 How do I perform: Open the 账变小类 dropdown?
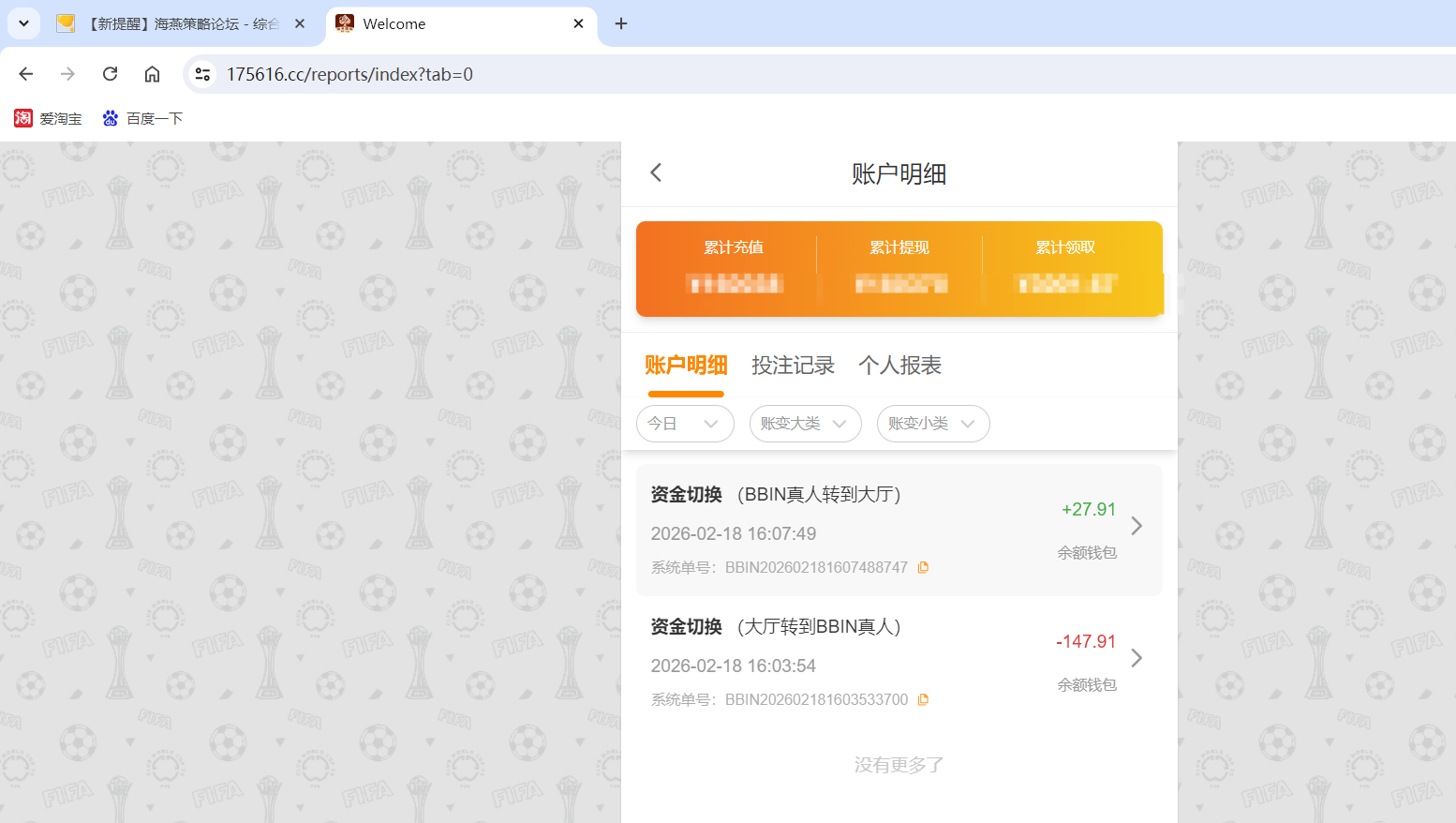(933, 424)
